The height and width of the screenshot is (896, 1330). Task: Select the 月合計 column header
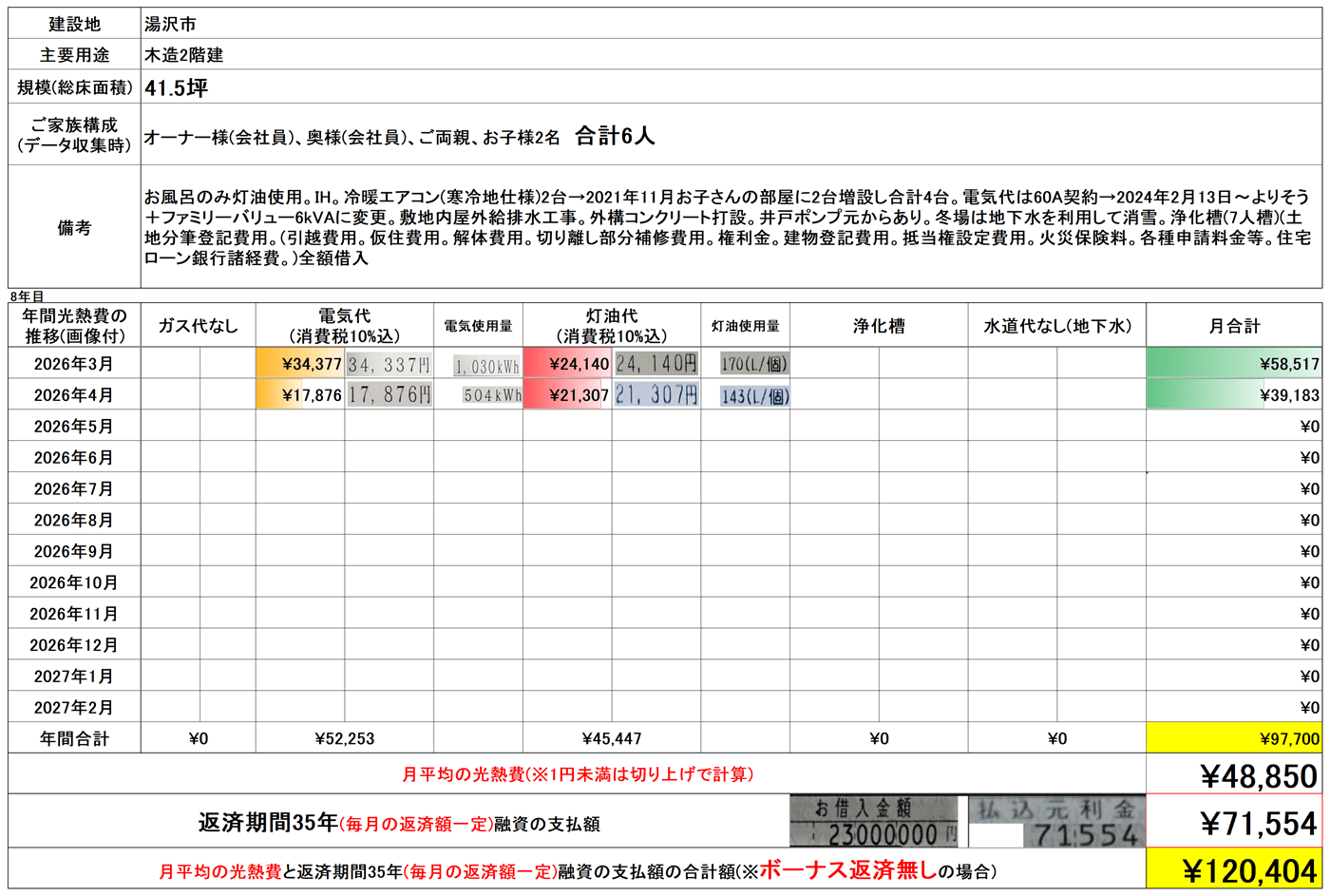point(1234,326)
